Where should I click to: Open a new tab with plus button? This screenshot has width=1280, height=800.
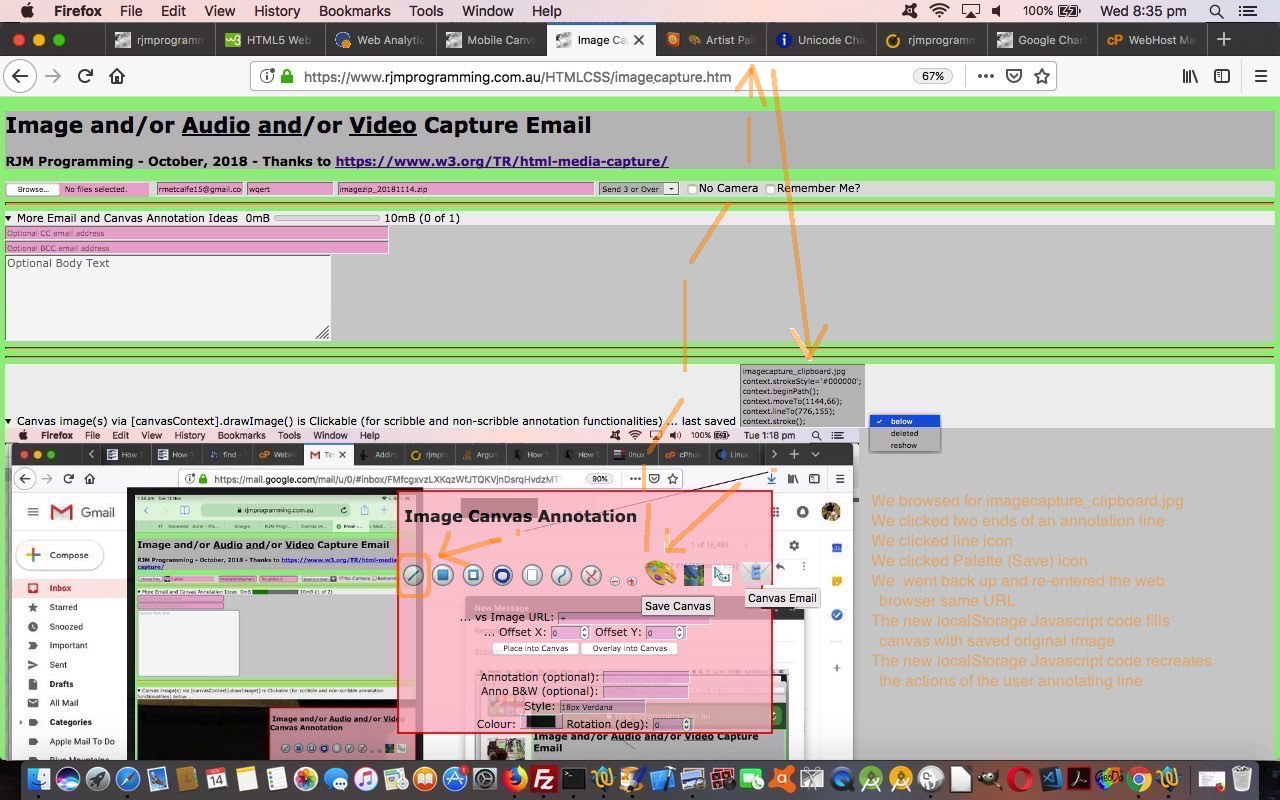(1224, 40)
